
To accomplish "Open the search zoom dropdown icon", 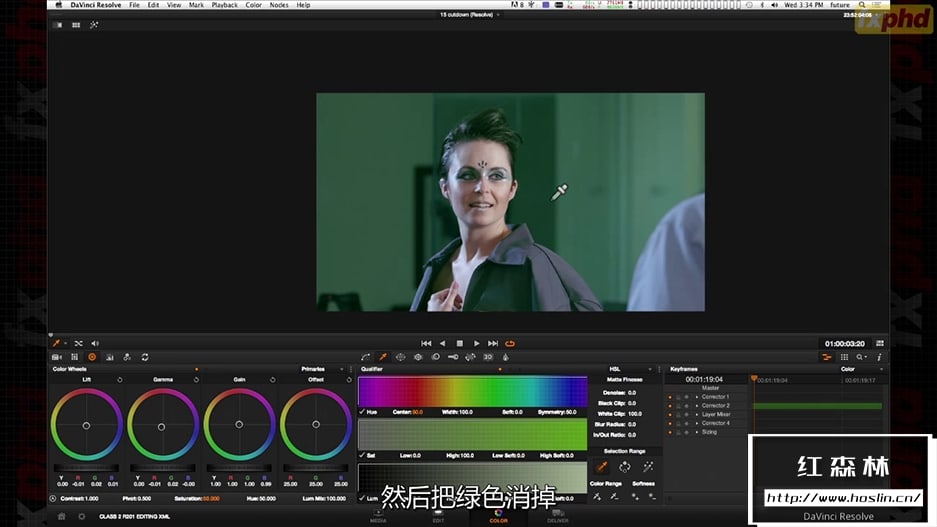I will tap(861, 357).
